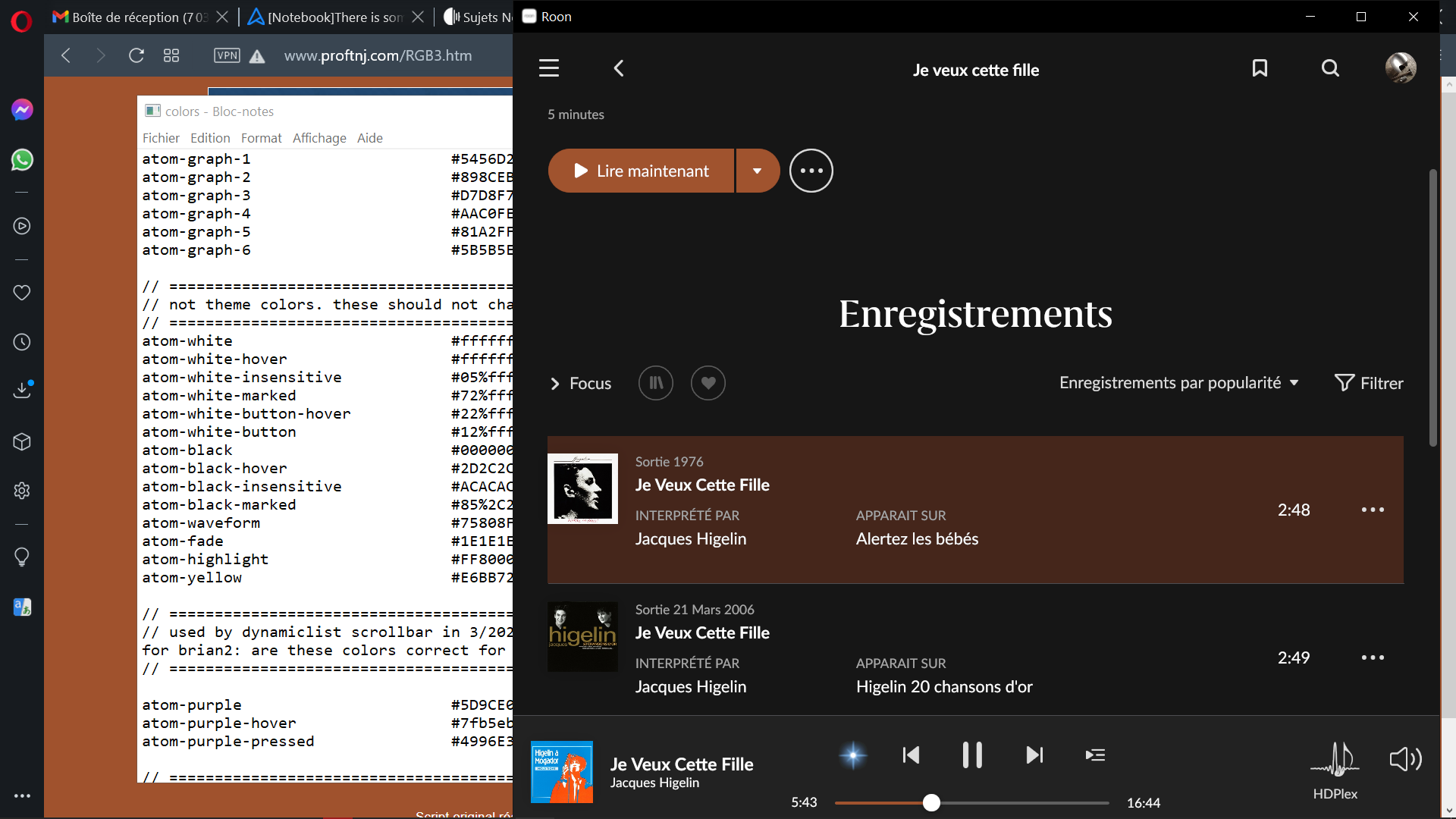Click the site security warning triangle
This screenshot has height=819, width=1456.
257,56
